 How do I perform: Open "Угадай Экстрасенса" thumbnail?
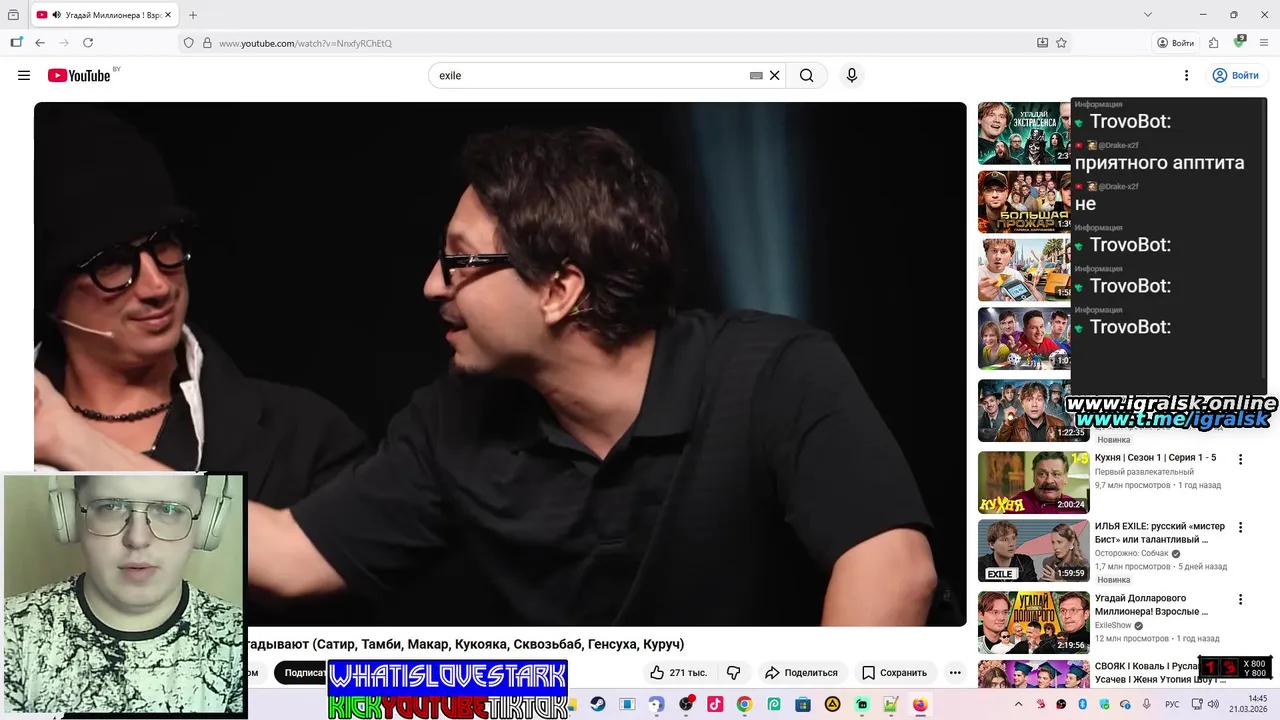click(1025, 133)
